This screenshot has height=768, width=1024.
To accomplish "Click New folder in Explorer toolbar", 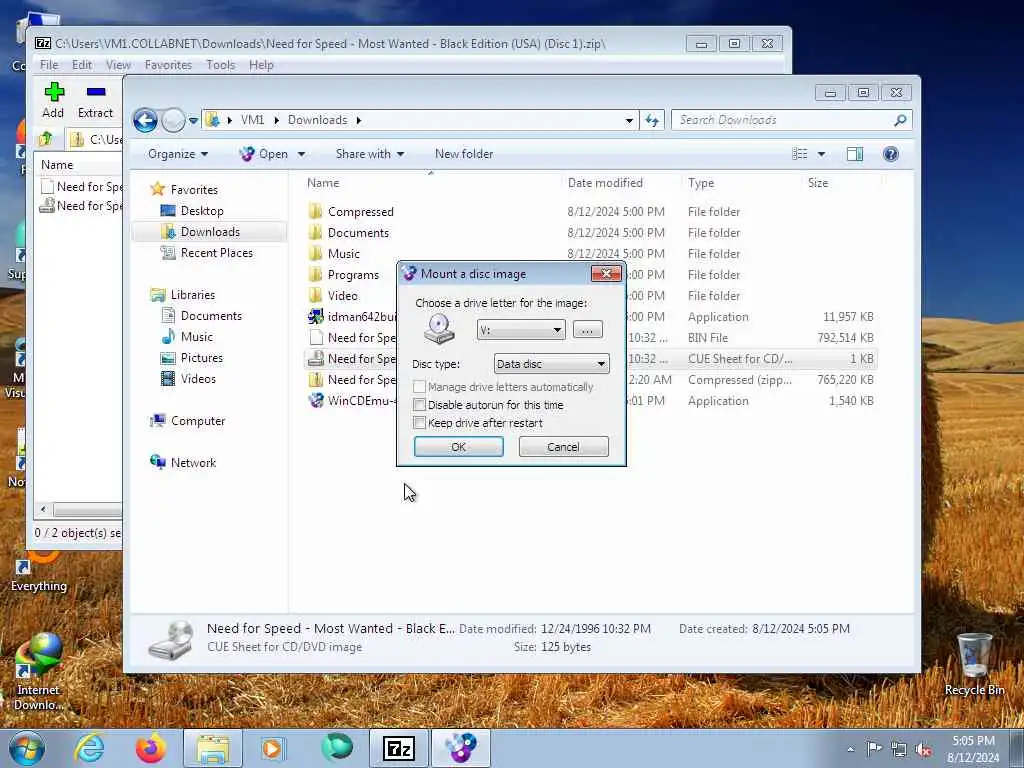I will click(x=464, y=154).
